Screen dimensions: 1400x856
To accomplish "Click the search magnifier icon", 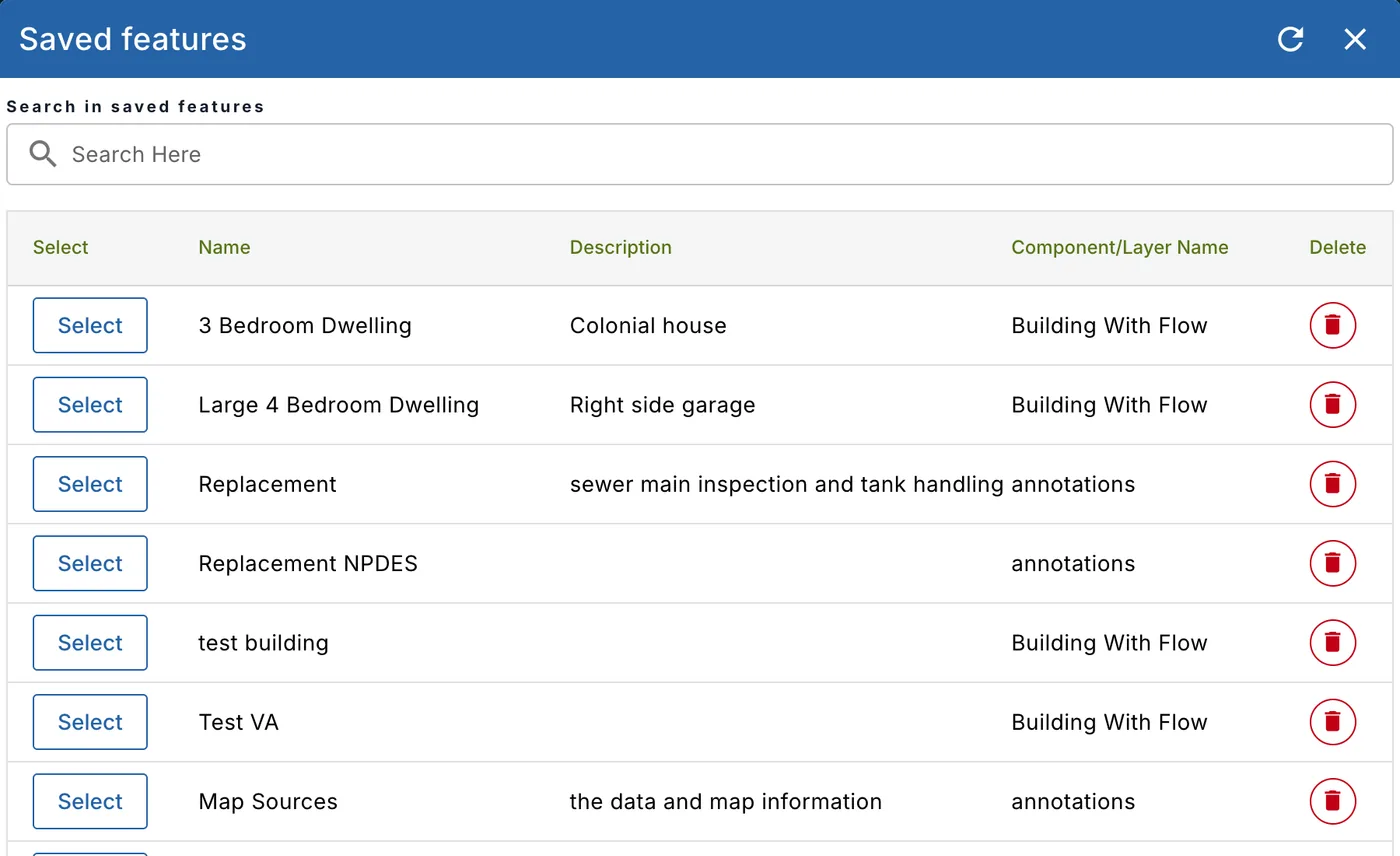I will [x=43, y=154].
